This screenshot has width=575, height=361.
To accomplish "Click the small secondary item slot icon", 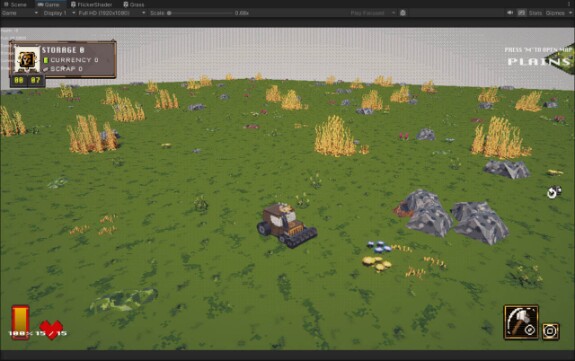I will coord(550,331).
